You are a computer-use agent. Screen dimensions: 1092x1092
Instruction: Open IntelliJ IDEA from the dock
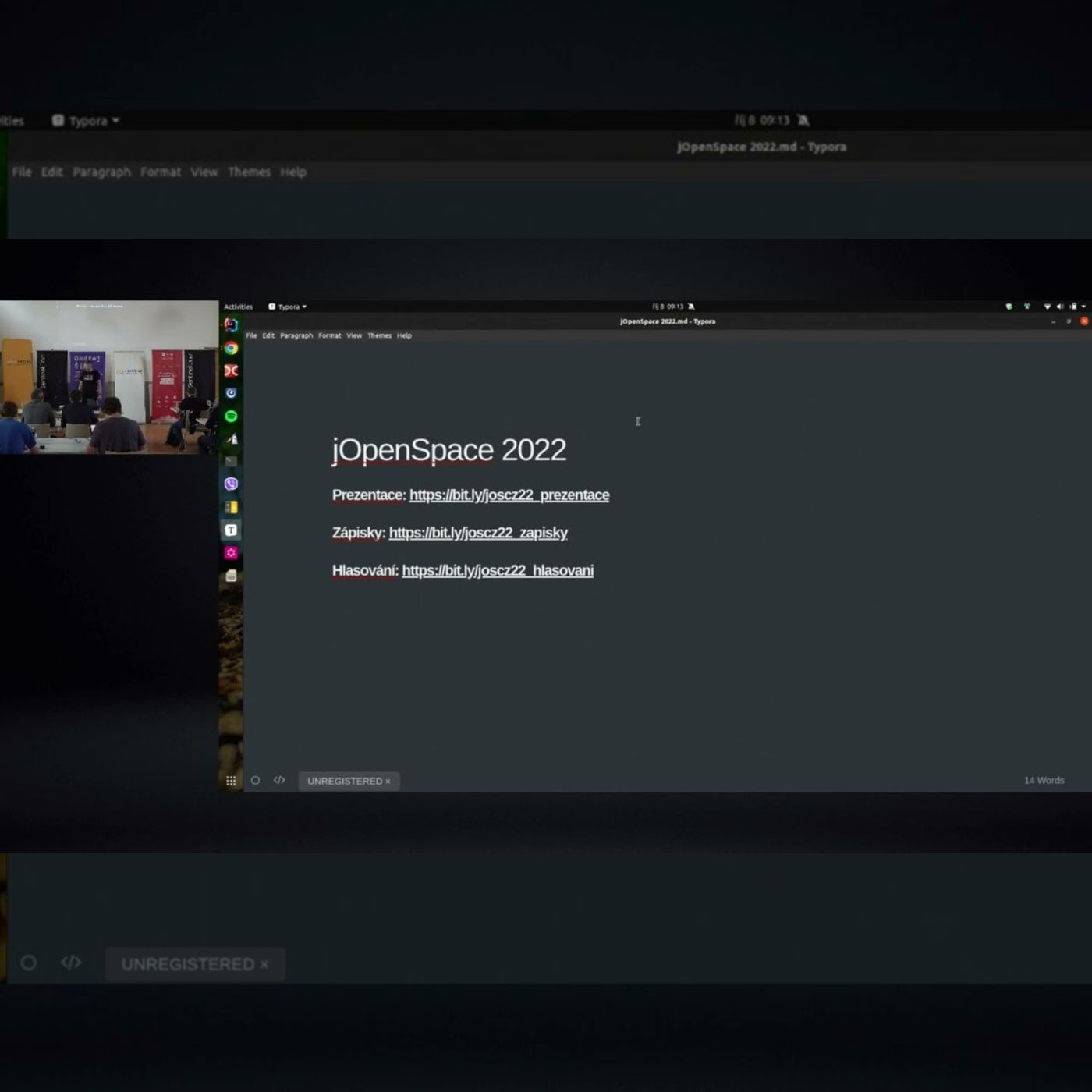231,325
